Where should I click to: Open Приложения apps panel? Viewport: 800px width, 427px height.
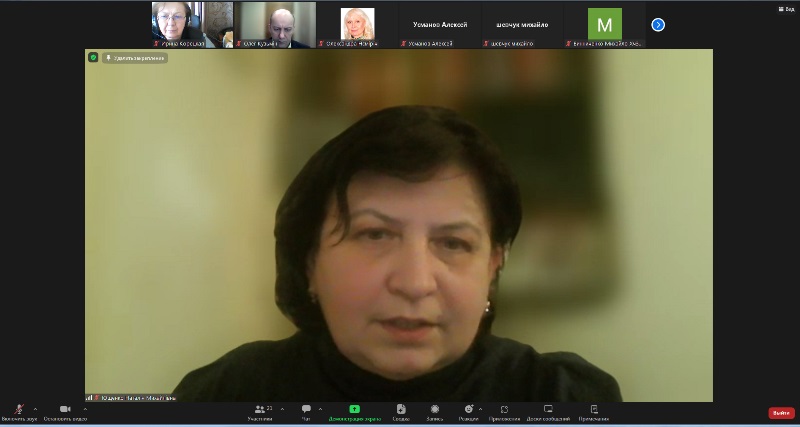tap(504, 412)
